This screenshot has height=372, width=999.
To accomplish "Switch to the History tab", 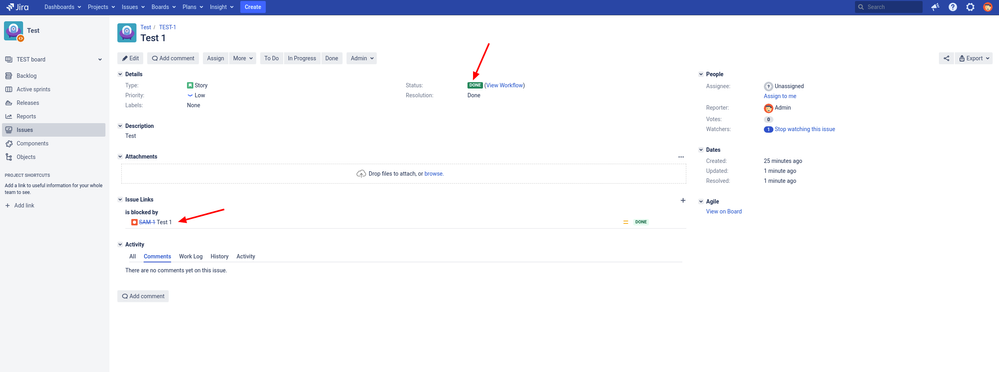I will tap(219, 257).
